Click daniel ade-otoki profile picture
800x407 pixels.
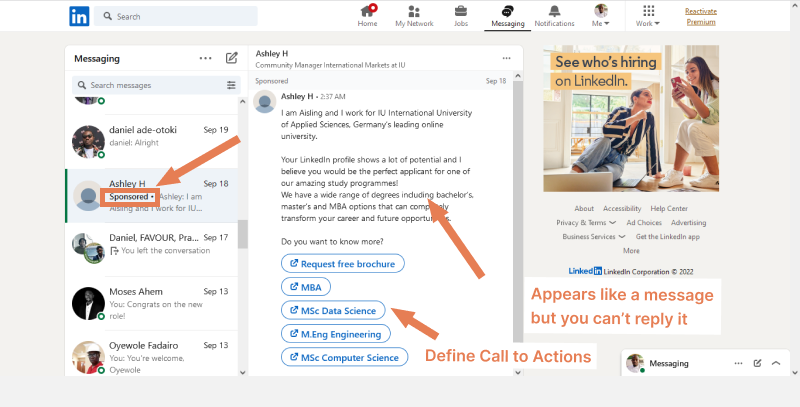pos(88,141)
